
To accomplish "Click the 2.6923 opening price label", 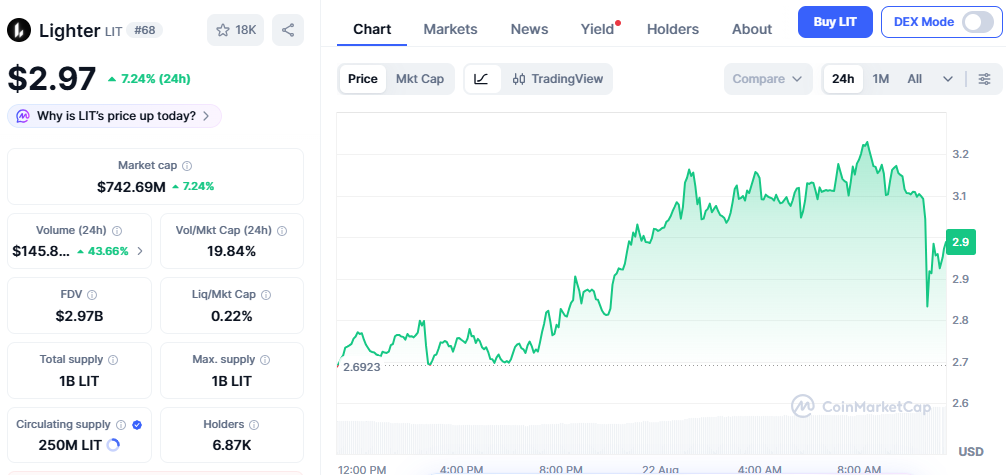I will [x=361, y=368].
